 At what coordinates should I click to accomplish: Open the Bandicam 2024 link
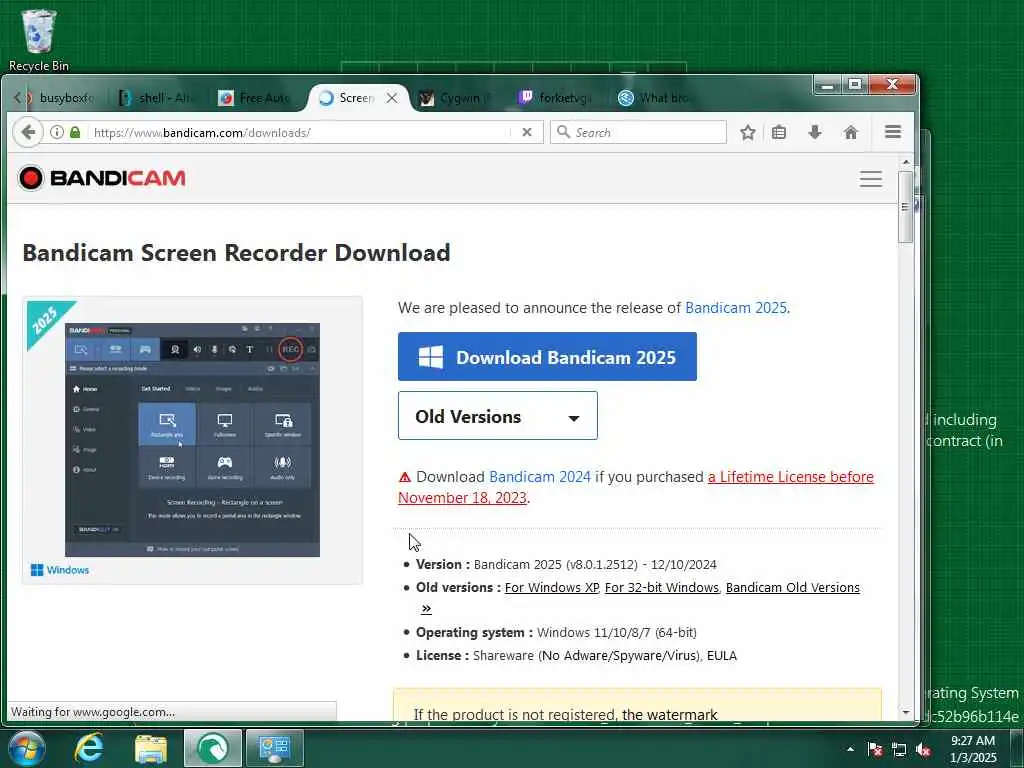(x=539, y=477)
